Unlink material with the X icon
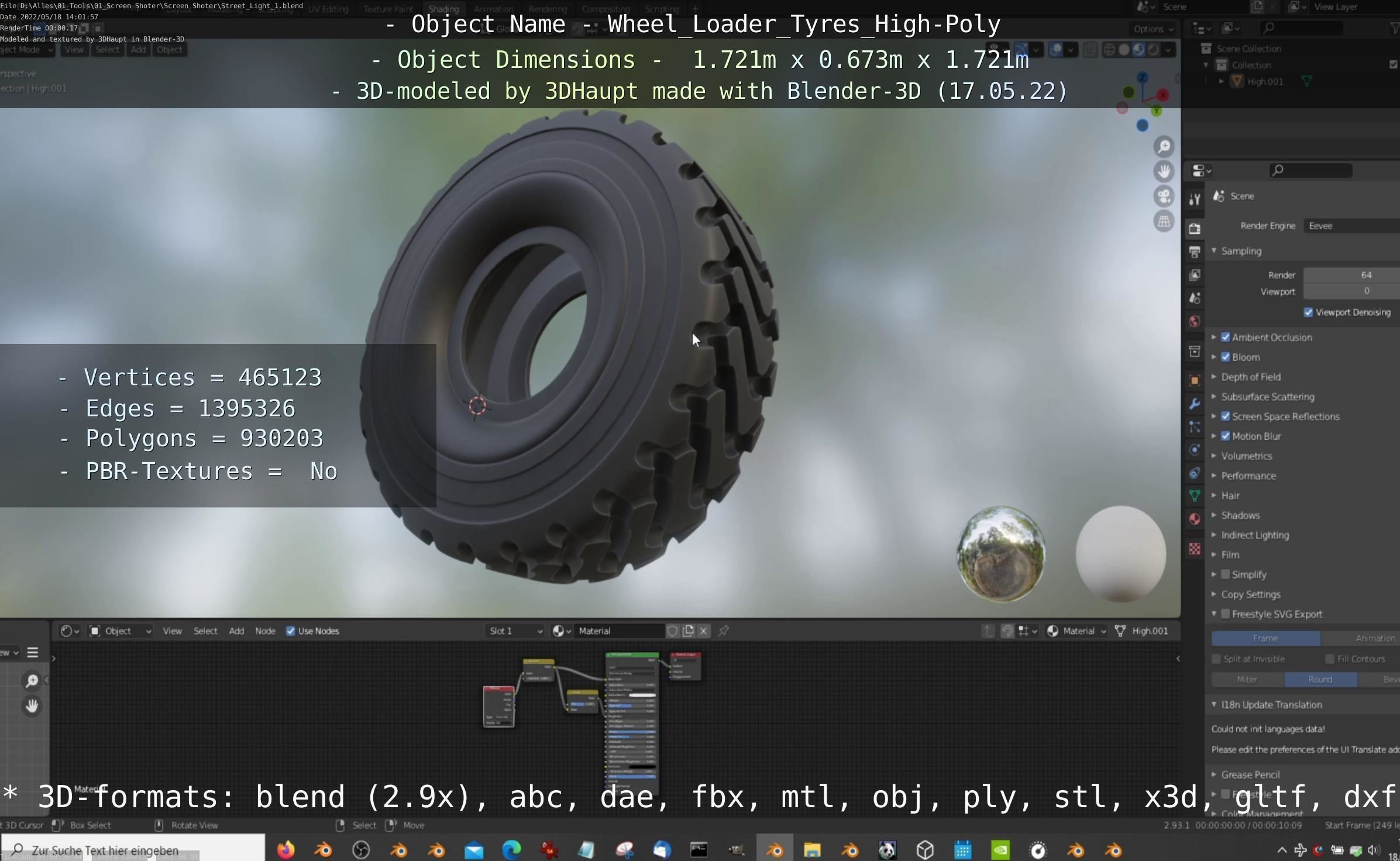 click(x=704, y=631)
